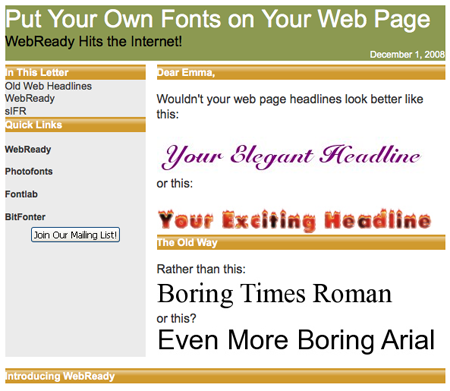Click The Old Way section heading
Viewport: 450px width, 391px height.
coord(301,242)
